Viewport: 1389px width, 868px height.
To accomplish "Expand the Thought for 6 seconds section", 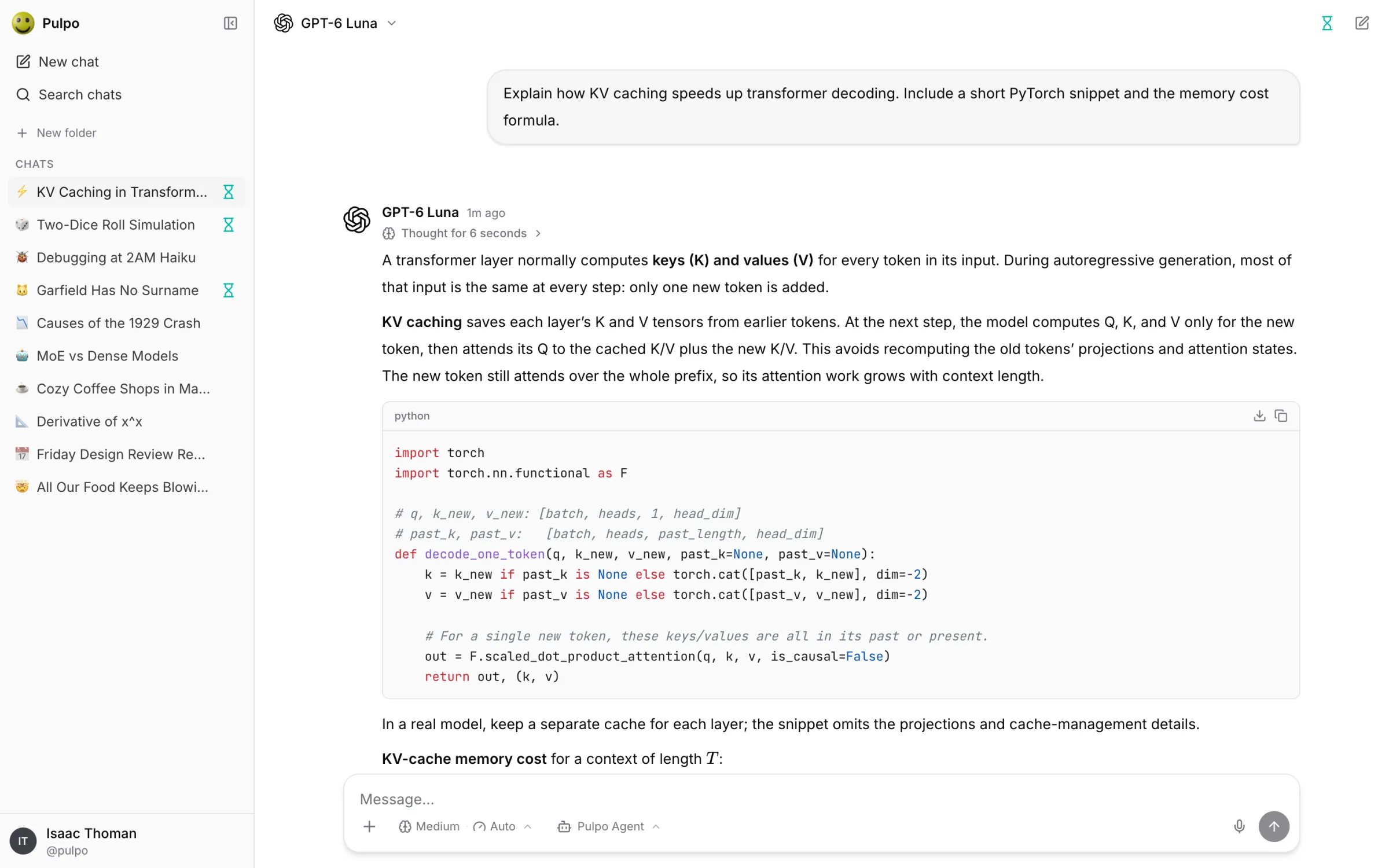I will click(x=463, y=233).
